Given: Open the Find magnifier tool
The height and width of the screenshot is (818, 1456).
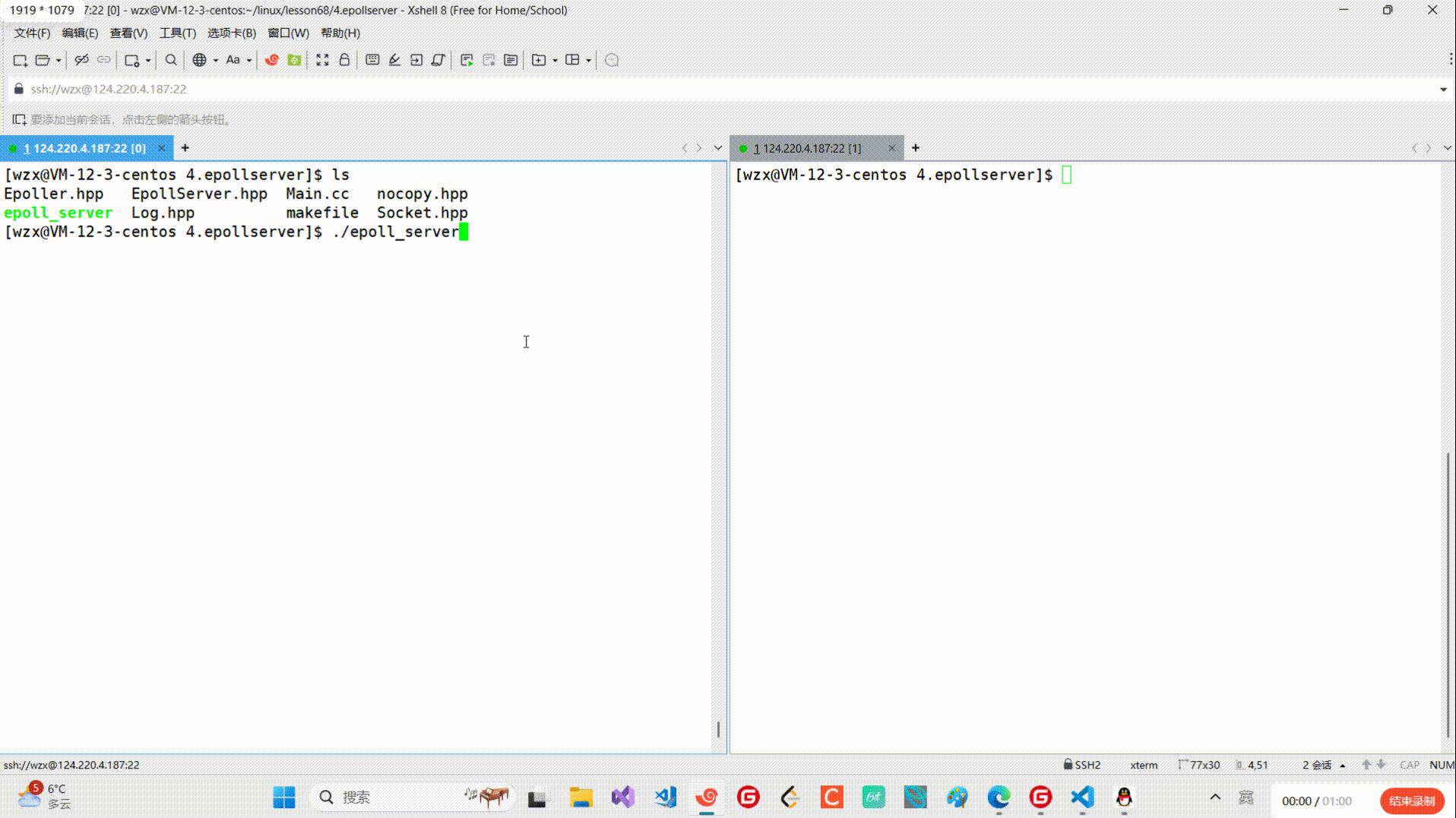Looking at the screenshot, I should click(x=171, y=60).
